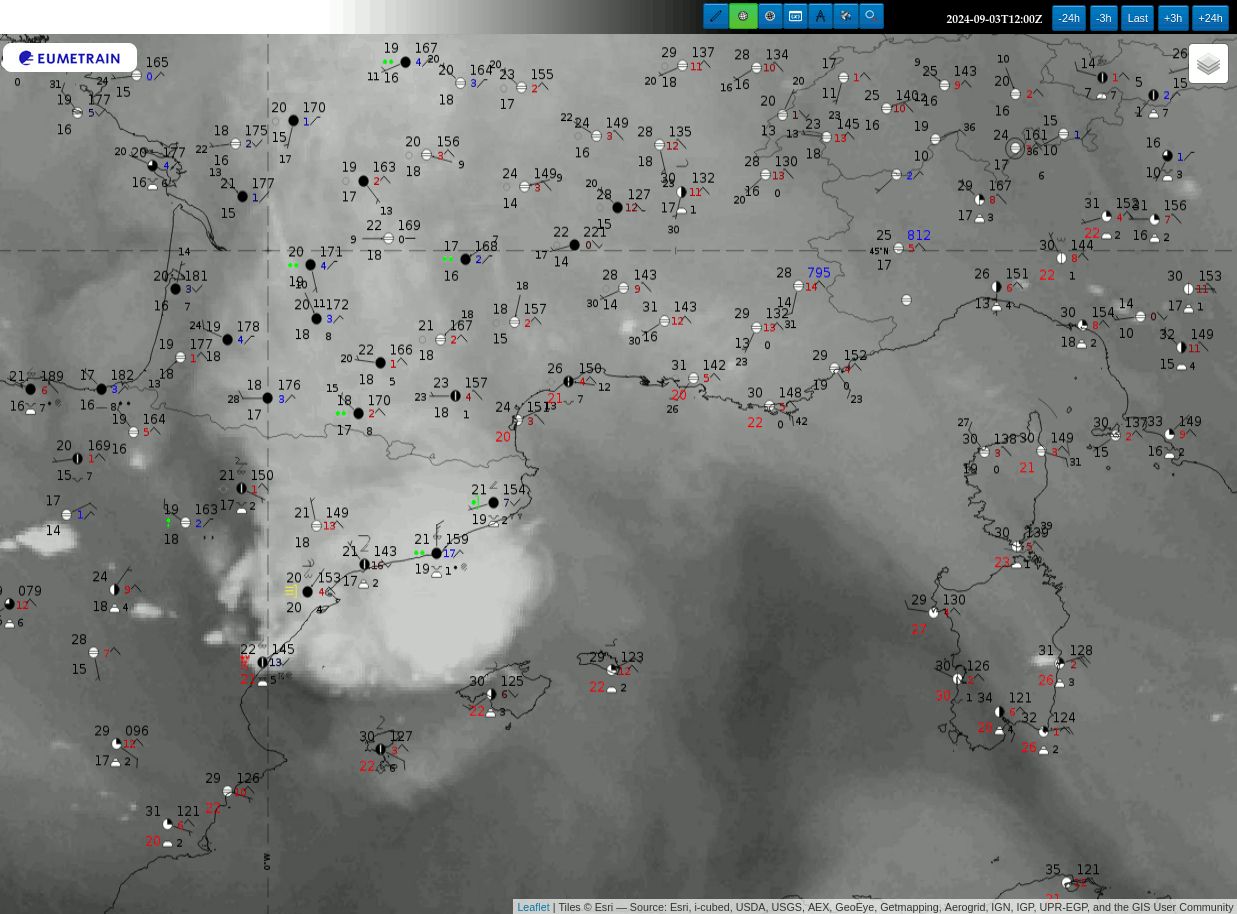Click the blue pressure value 812
The image size is (1237, 914).
coord(919,236)
